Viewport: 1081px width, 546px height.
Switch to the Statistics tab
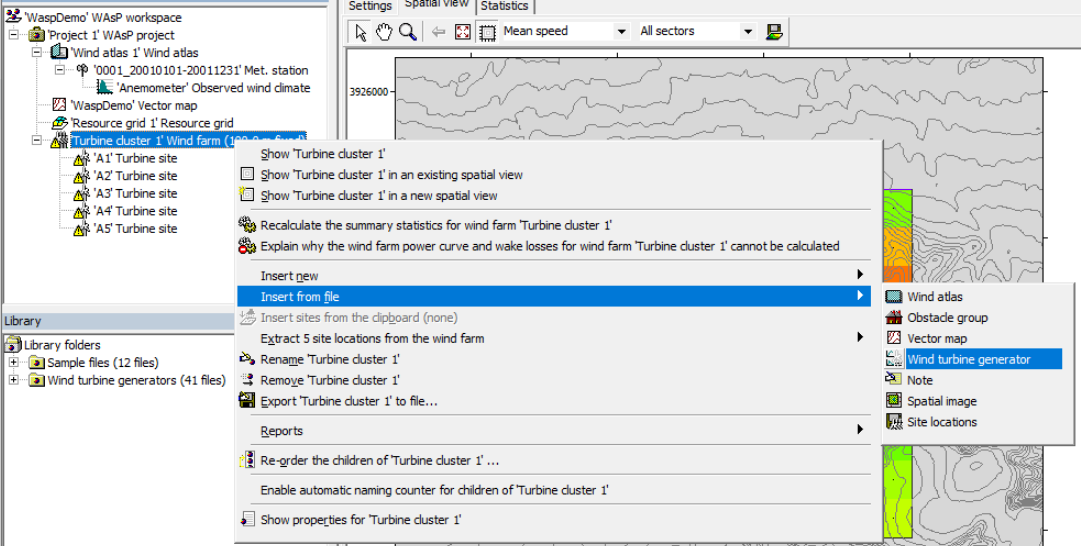pos(504,6)
